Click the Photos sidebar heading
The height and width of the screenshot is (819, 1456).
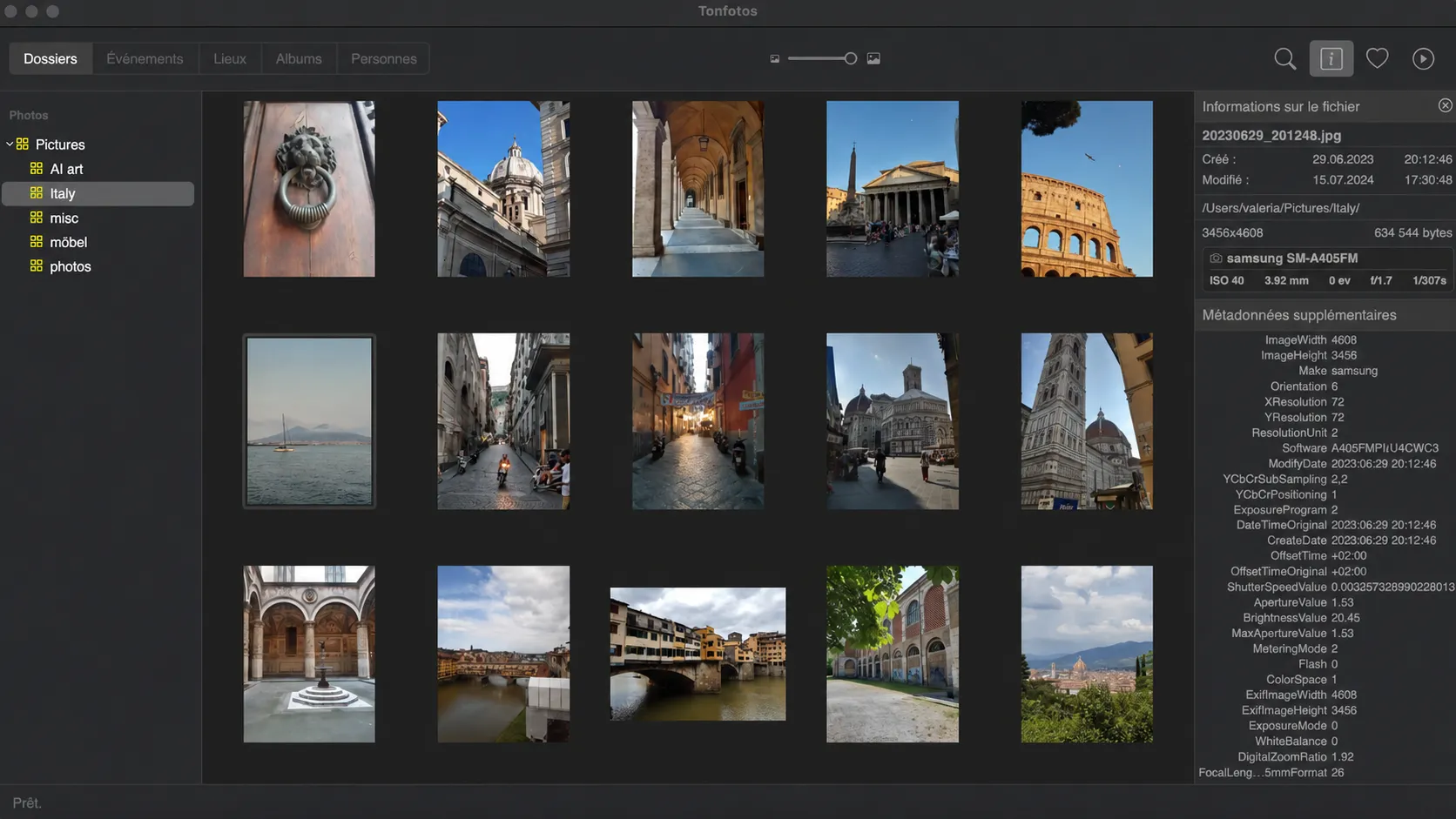click(x=29, y=115)
